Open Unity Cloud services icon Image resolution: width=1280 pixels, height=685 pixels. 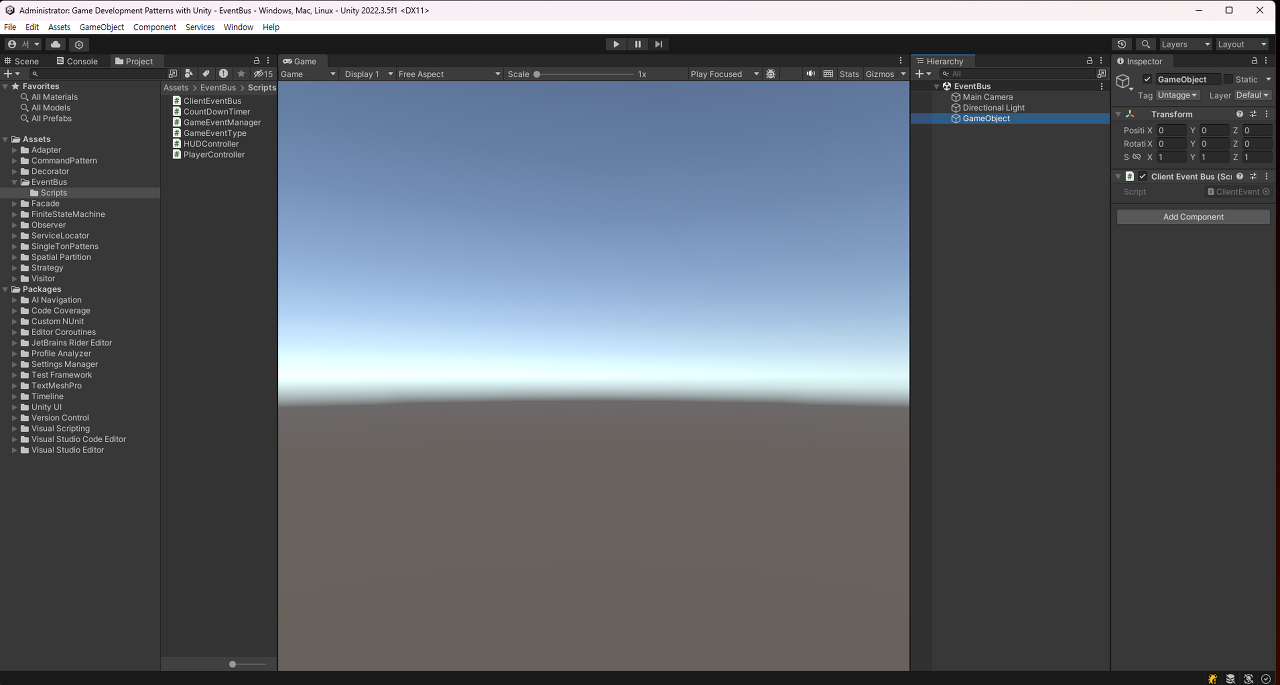[56, 44]
